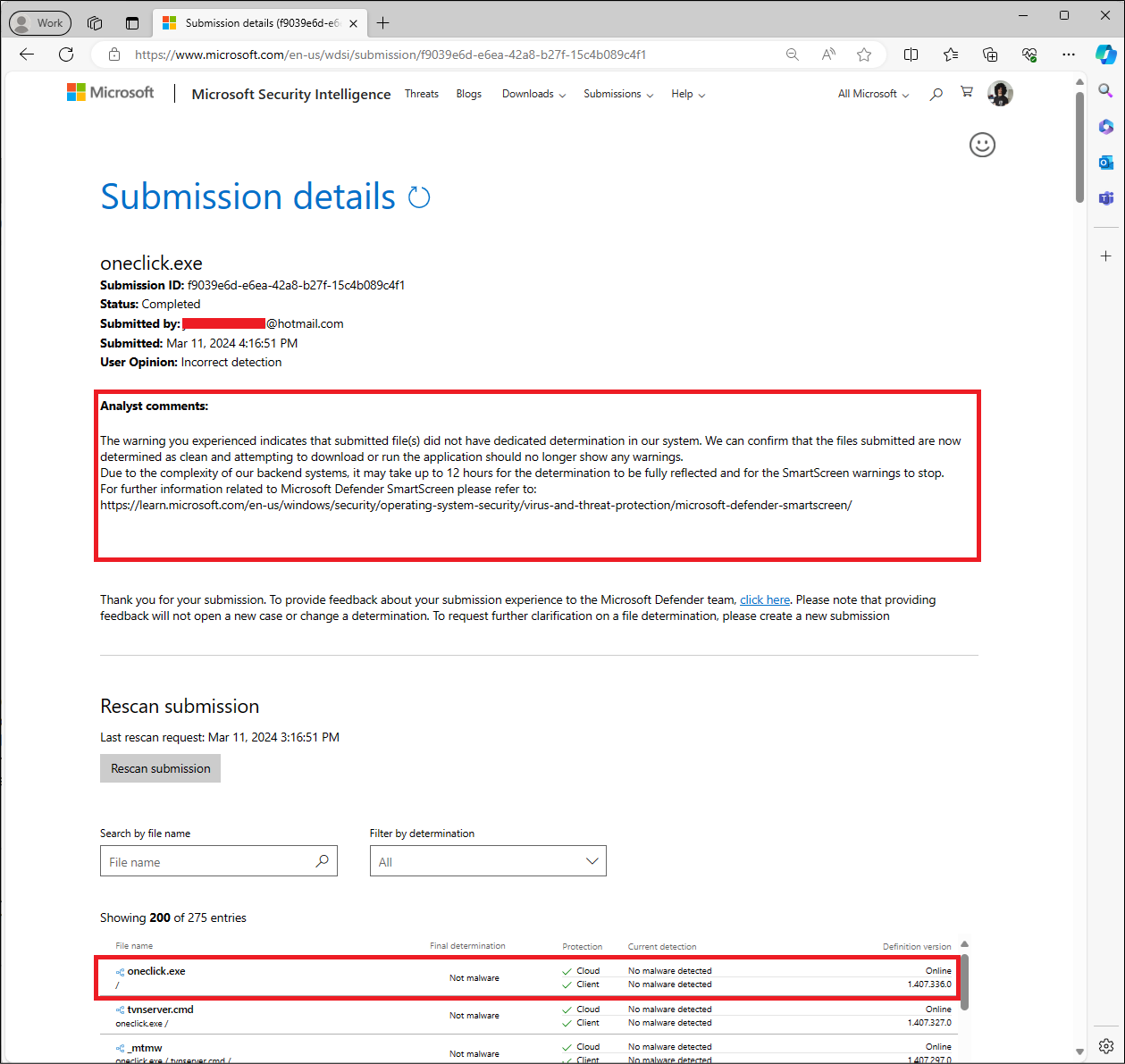Viewport: 1125px width, 1064px height.
Task: Click the file list scrollbar thumb
Action: pyautogui.click(x=964, y=982)
